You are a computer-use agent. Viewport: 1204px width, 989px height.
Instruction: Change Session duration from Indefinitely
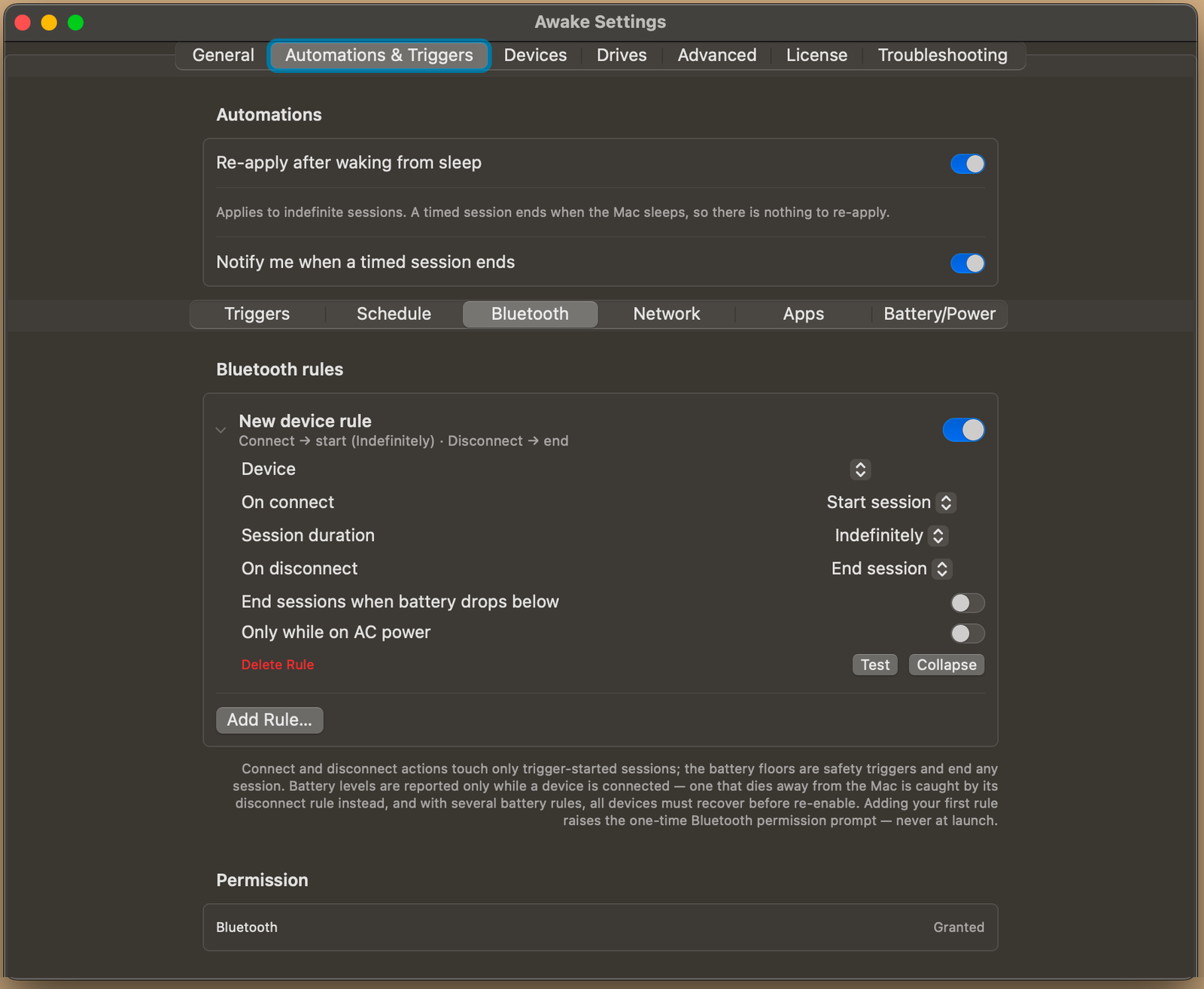(x=891, y=536)
